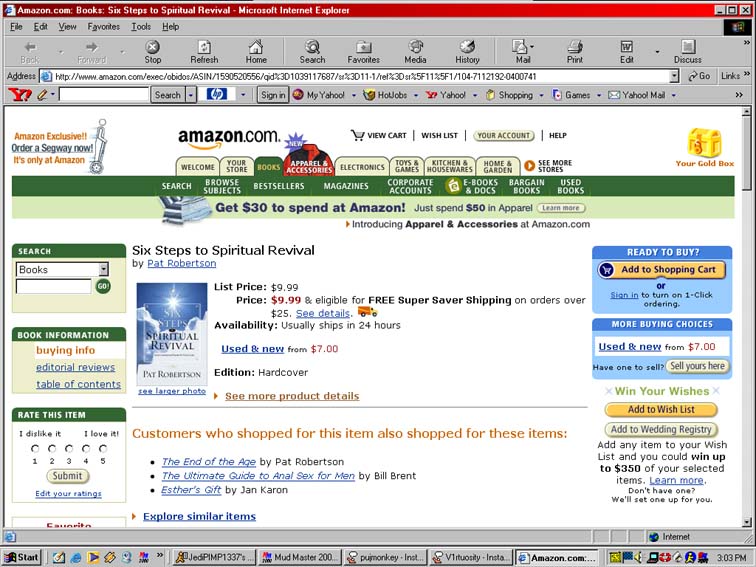
Task: Open the Favorites menu
Action: coord(103,26)
